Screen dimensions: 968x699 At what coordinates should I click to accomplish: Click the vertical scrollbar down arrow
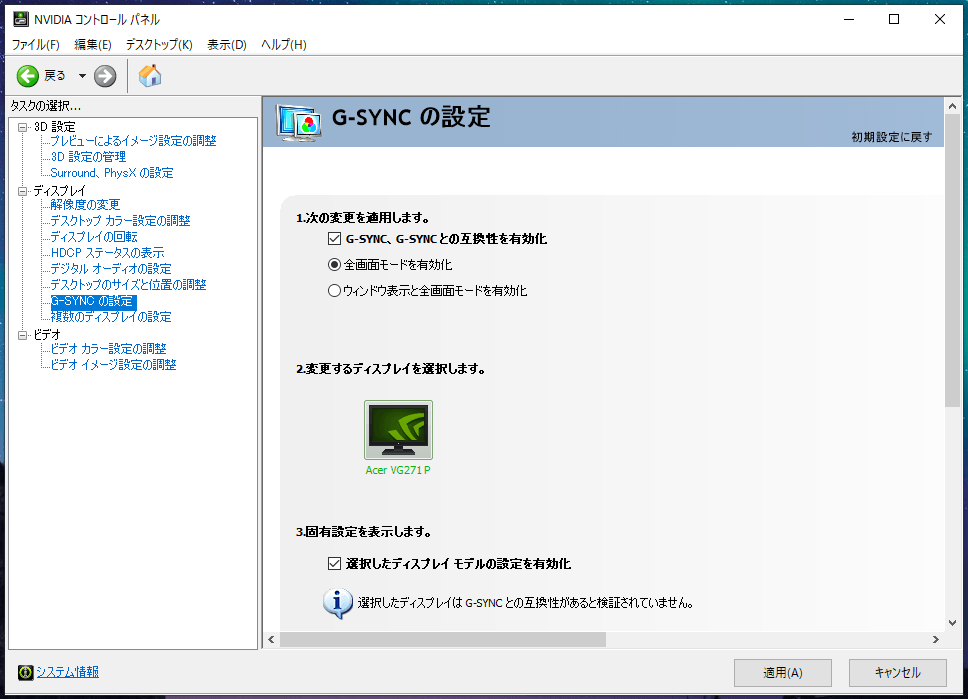click(x=952, y=622)
